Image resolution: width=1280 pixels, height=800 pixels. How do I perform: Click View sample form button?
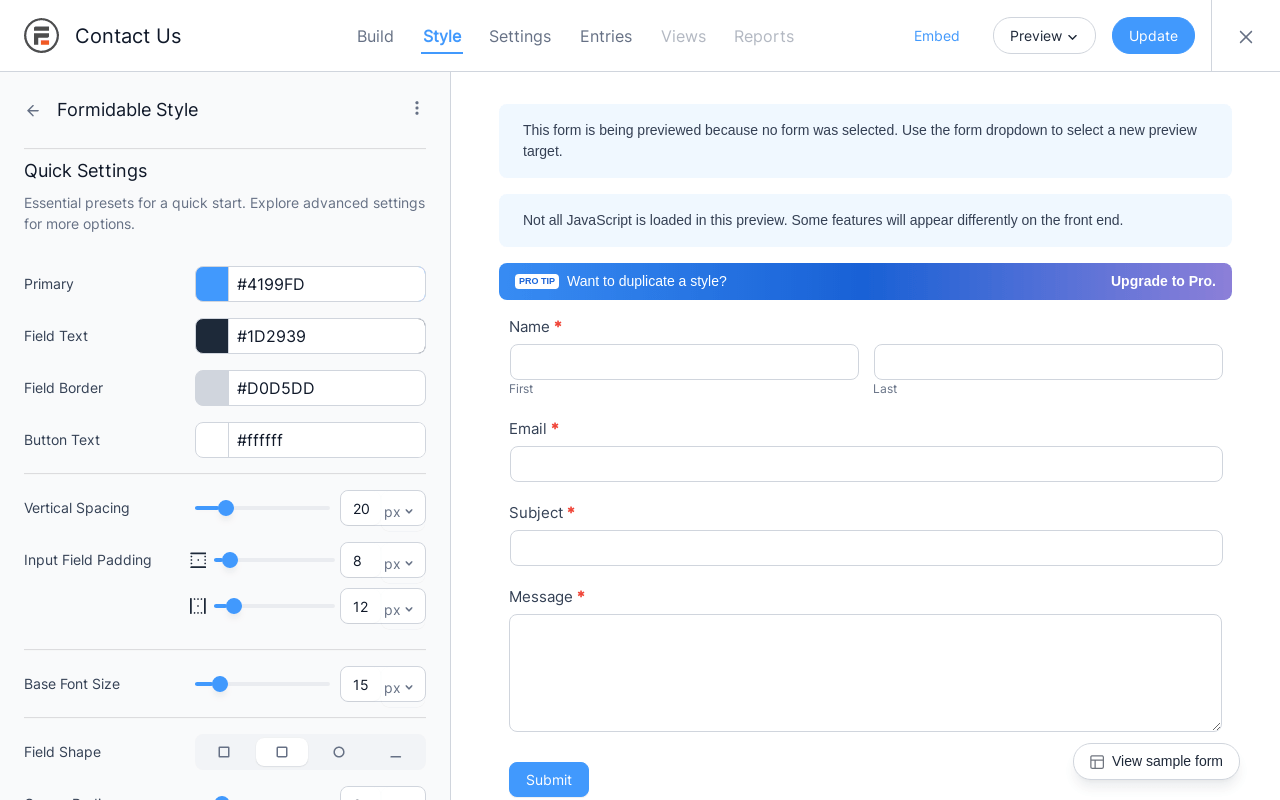(x=1156, y=761)
